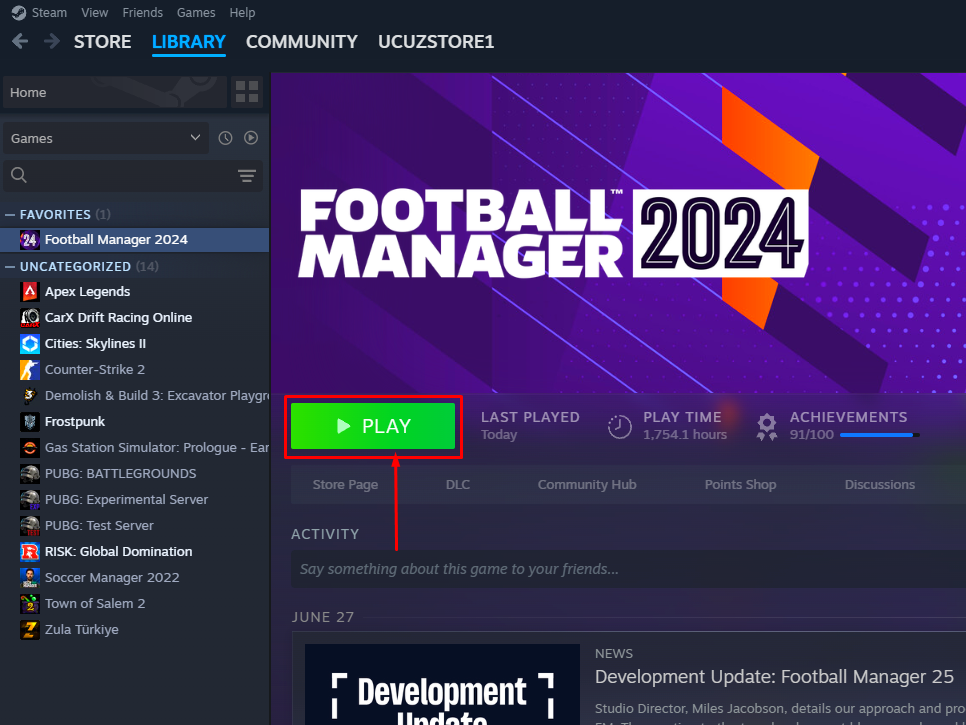Click the recent activity clock icon

[x=225, y=138]
